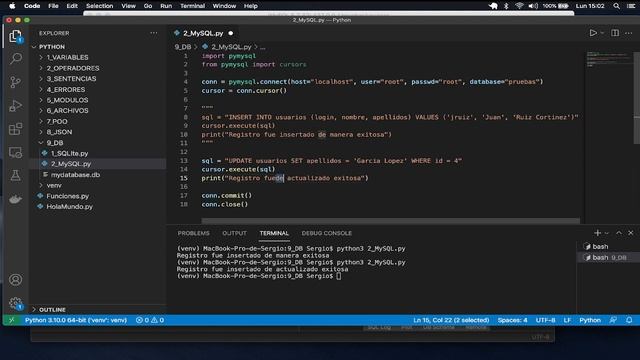
Task: Expand the 5_MODULOS folder
Action: [67, 100]
